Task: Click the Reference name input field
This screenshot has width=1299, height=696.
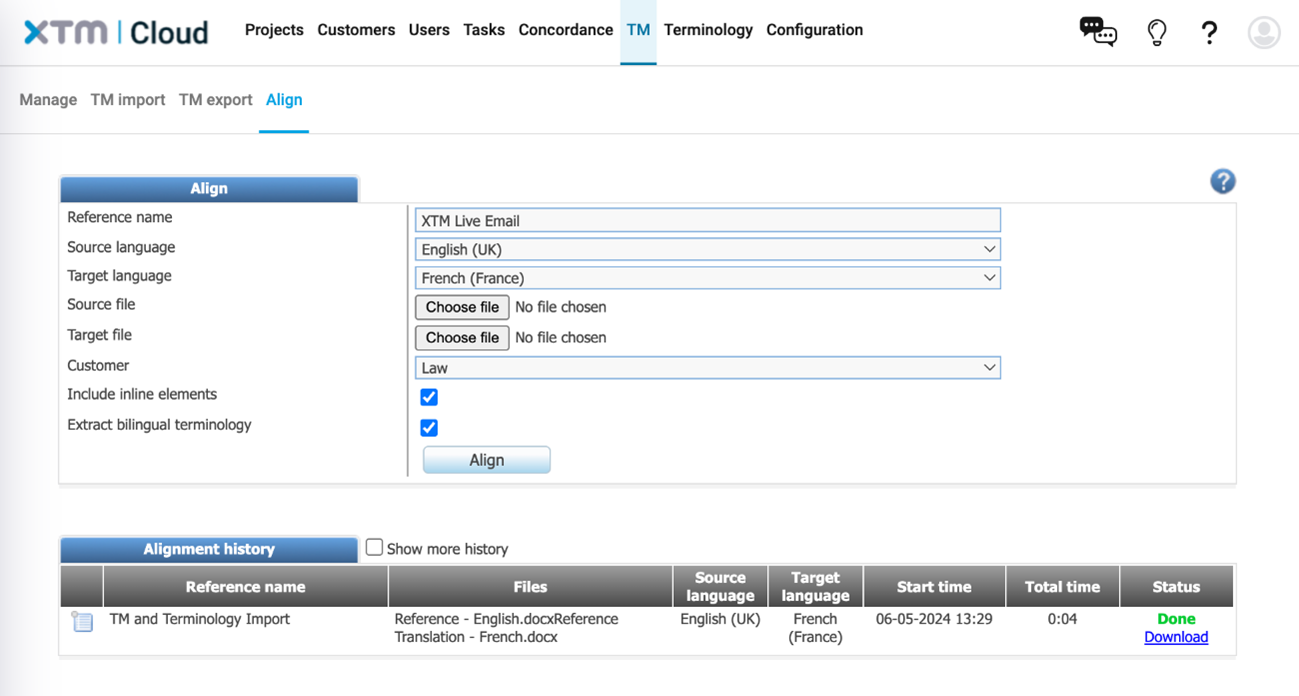Action: (707, 220)
